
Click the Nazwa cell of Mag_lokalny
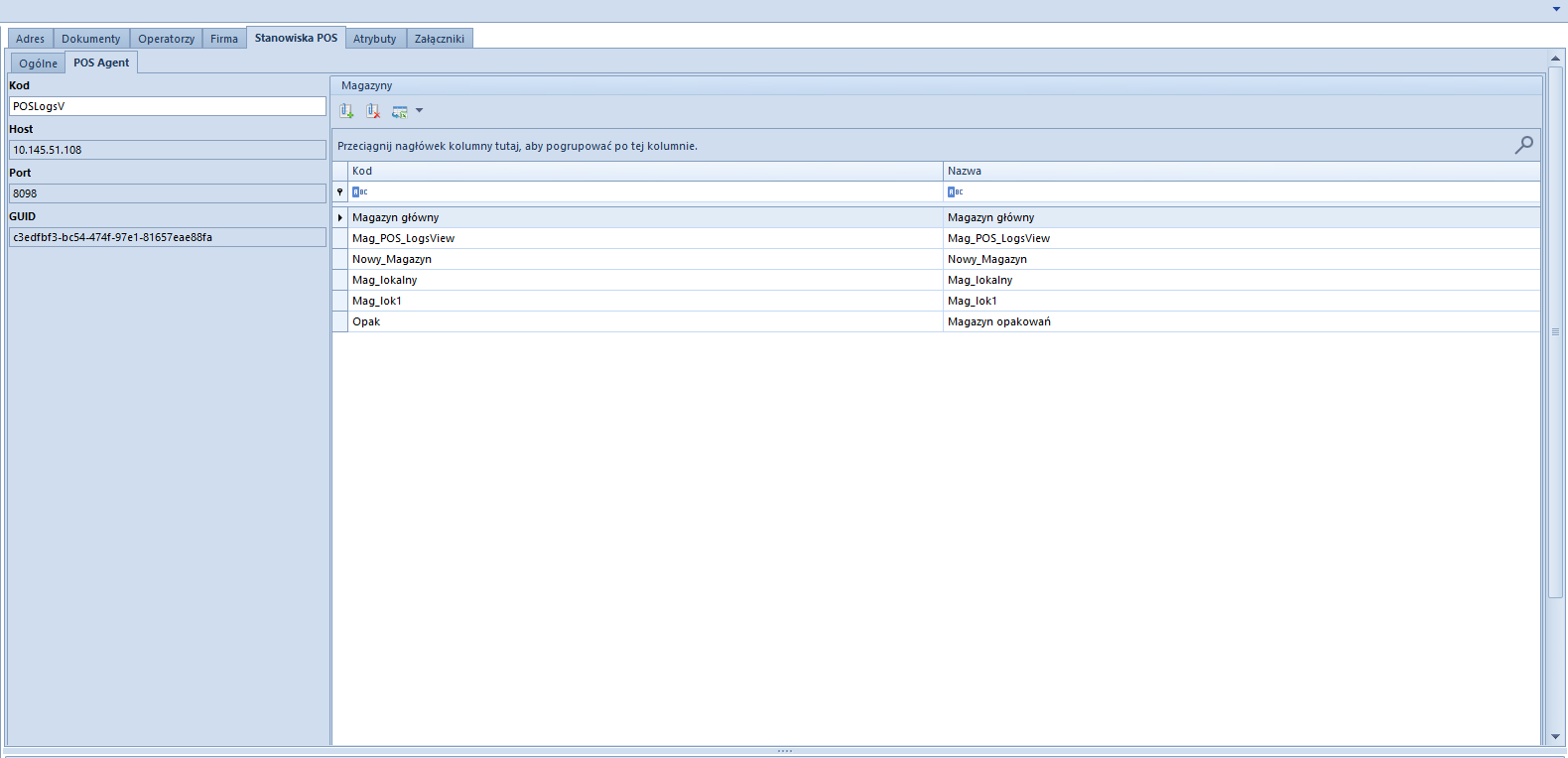[x=1241, y=280]
